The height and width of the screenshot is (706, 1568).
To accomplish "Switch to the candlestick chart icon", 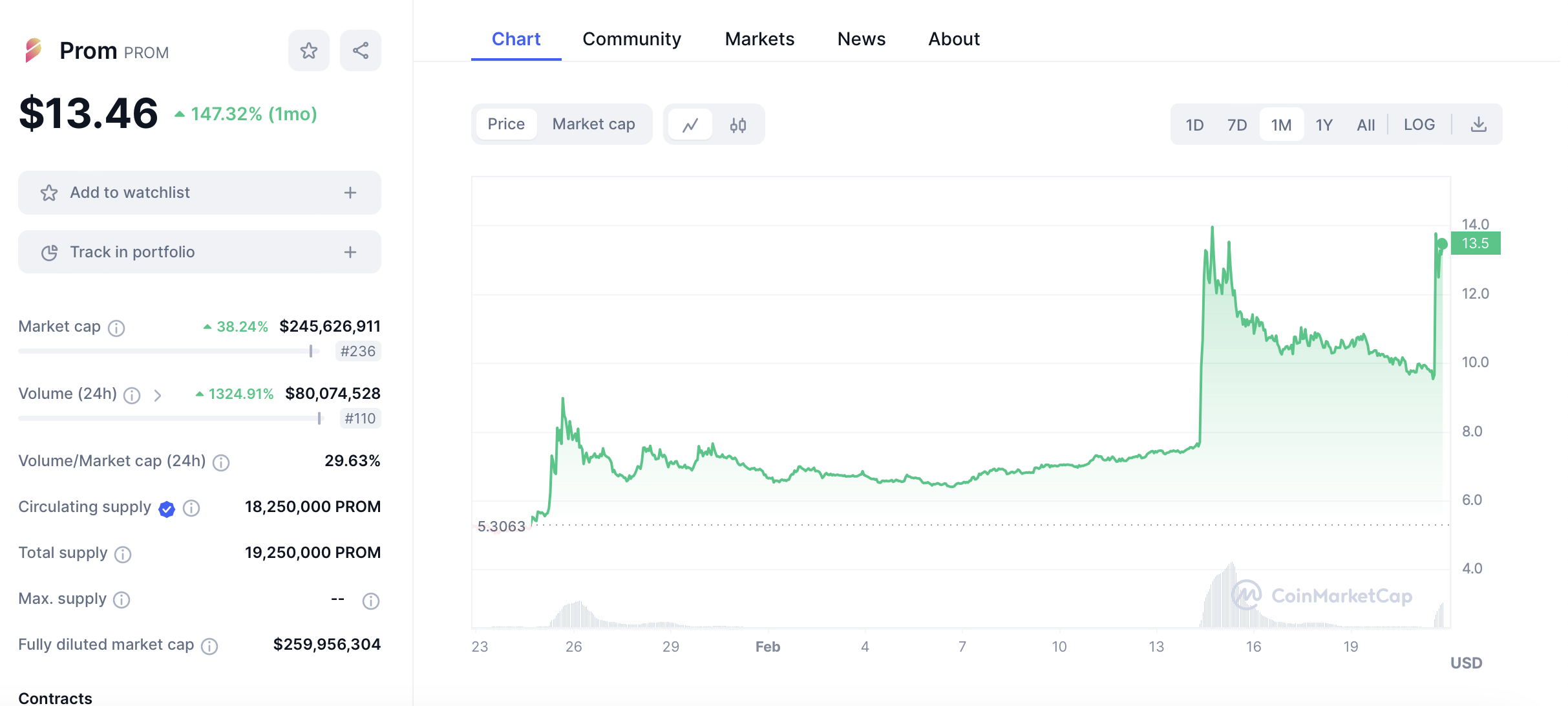I will point(737,124).
